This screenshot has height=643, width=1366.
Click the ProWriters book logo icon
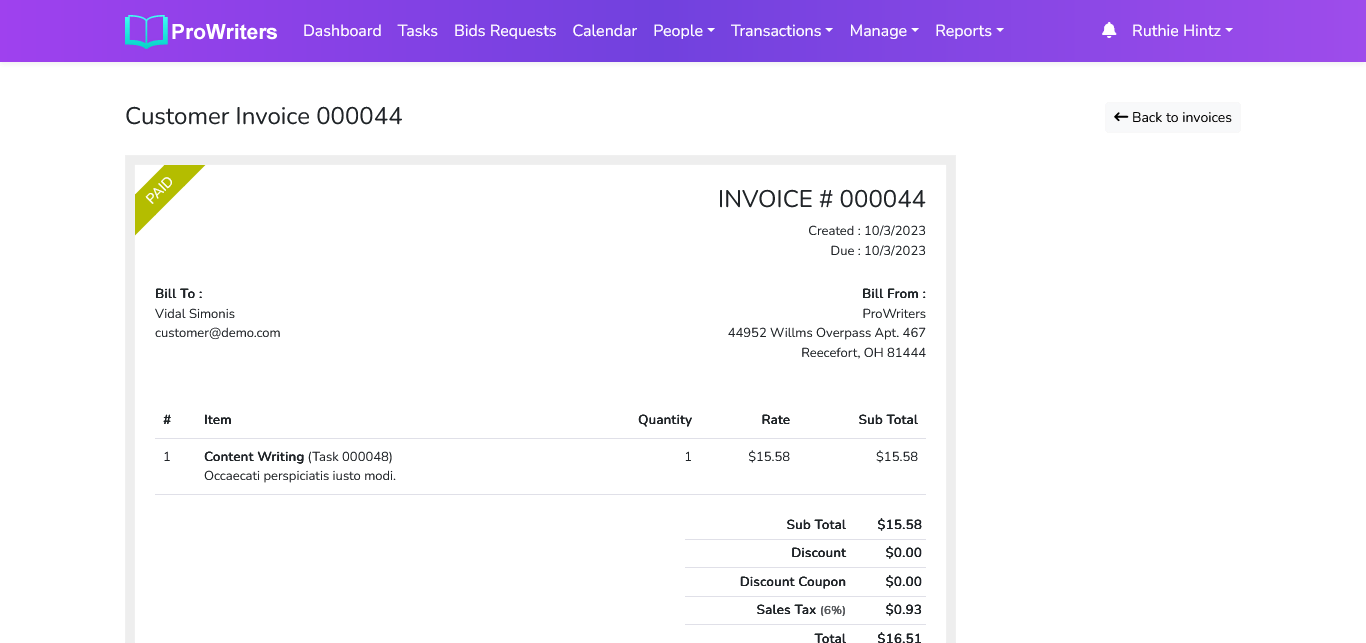pos(146,31)
